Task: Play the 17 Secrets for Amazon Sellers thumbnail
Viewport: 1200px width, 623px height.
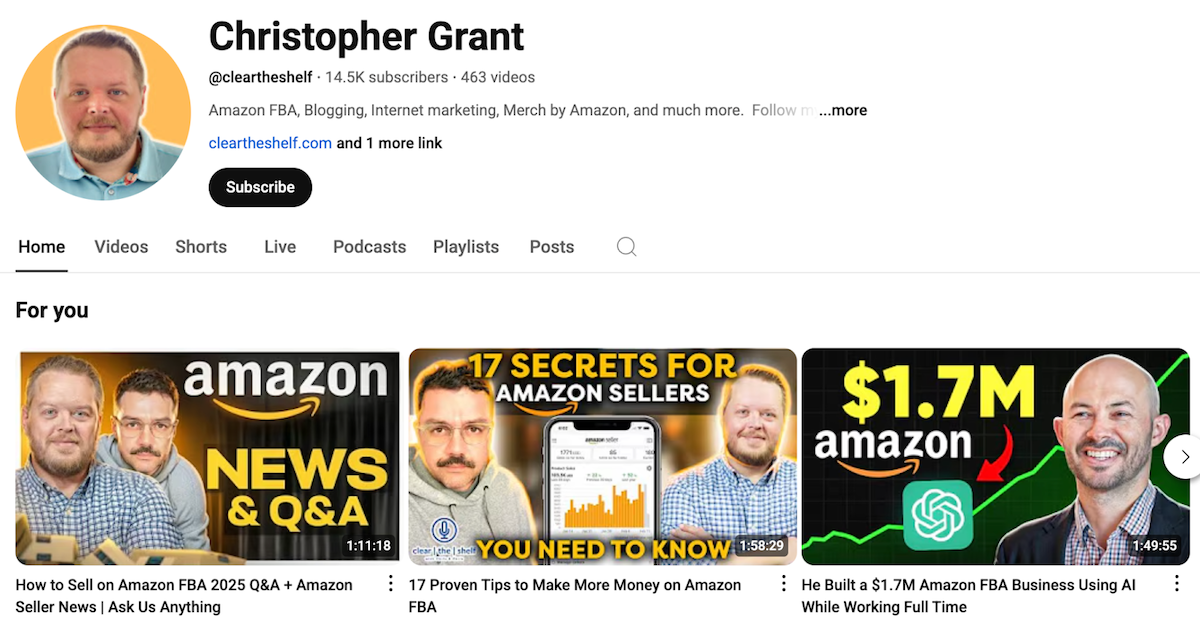Action: pos(603,456)
